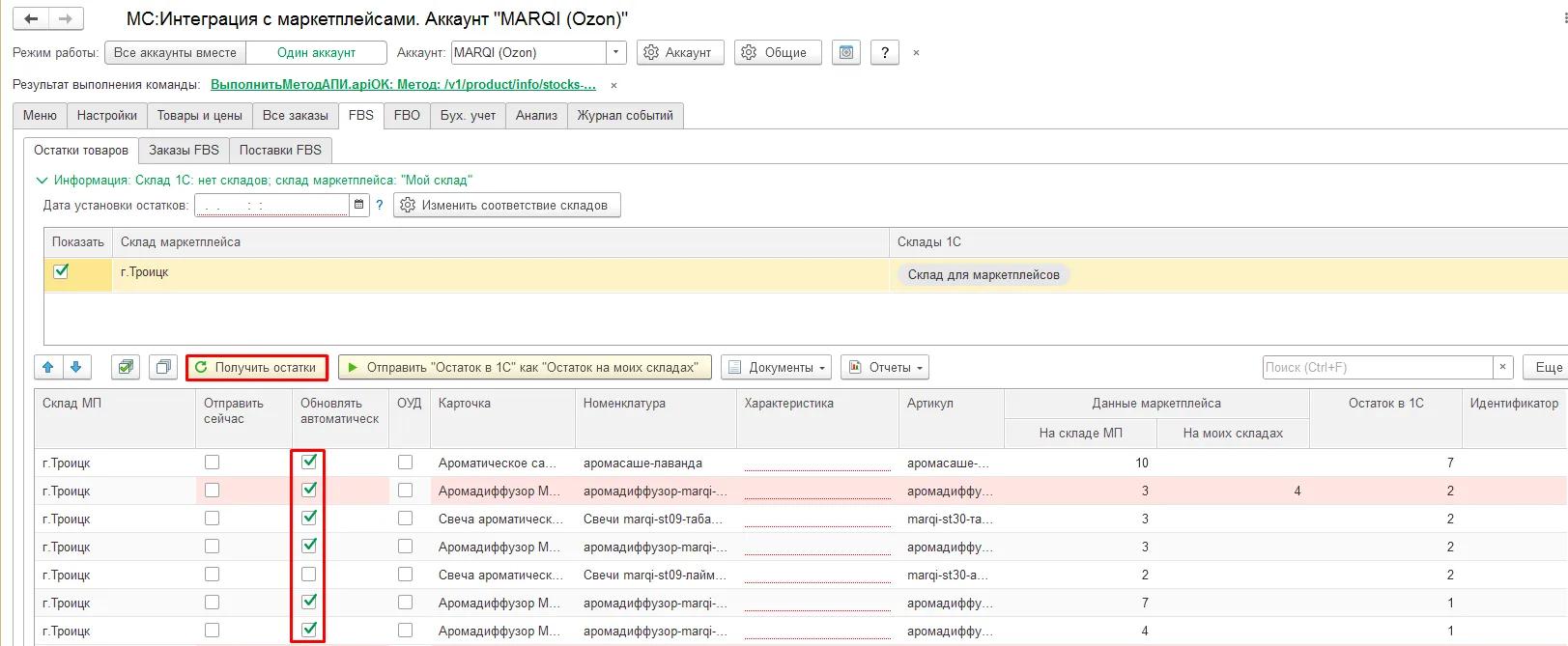This screenshot has width=1568, height=646.
Task: Expand the Документы dropdown menu
Action: pyautogui.click(x=778, y=367)
